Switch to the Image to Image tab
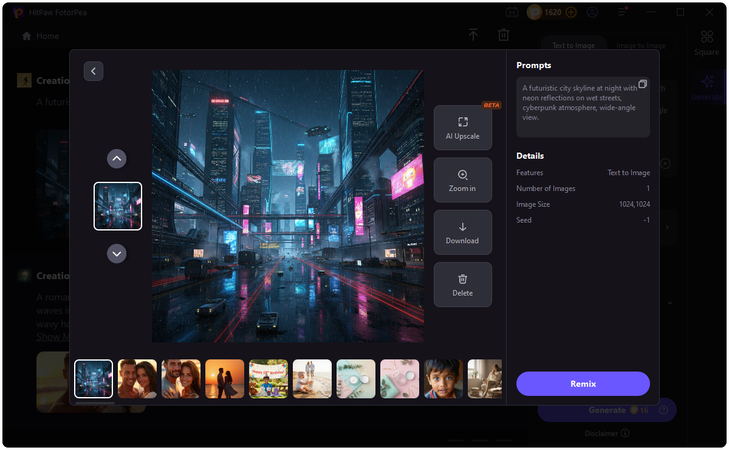The image size is (729, 450). coord(641,46)
